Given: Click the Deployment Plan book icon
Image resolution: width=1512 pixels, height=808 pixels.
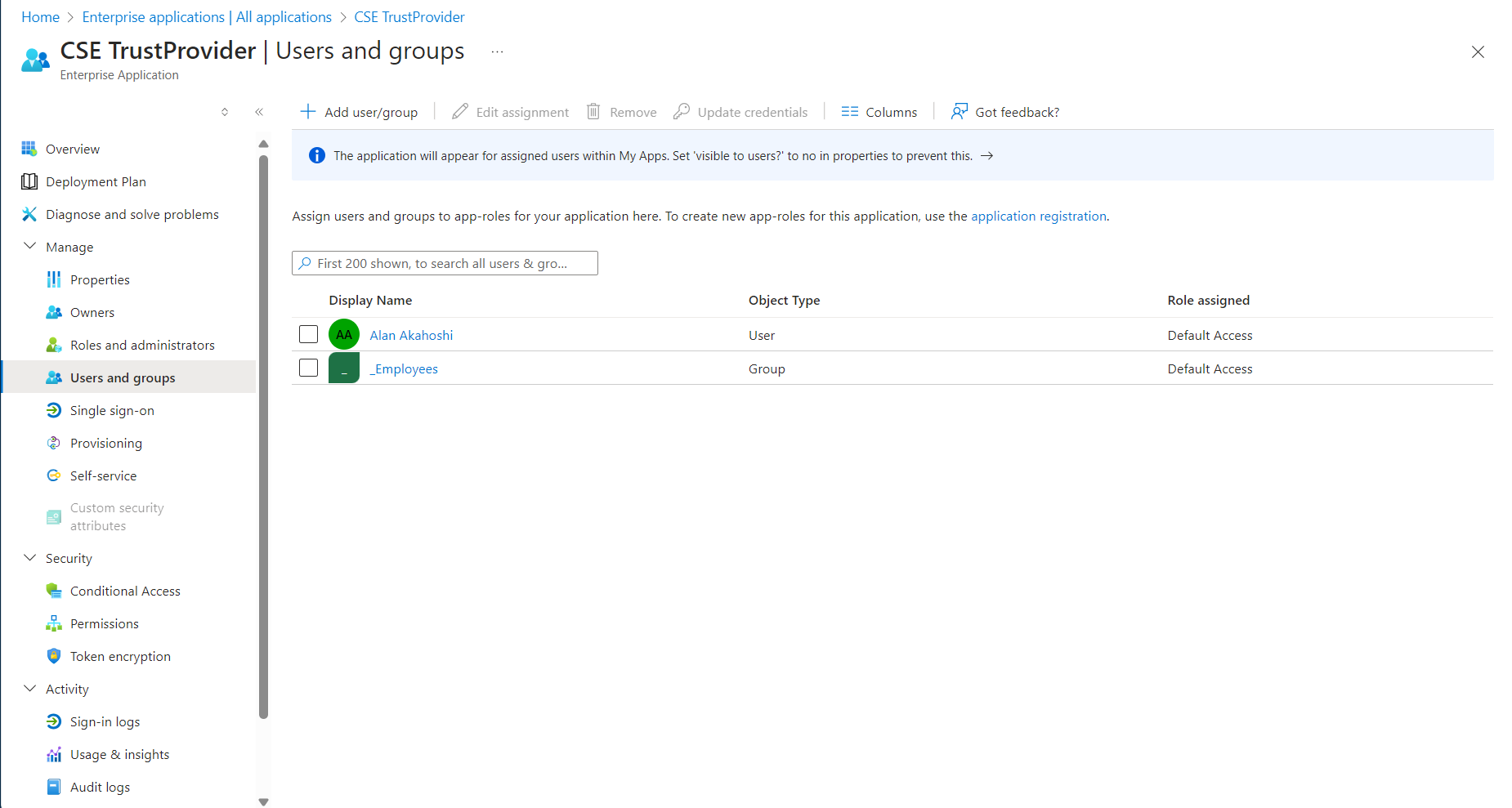Looking at the screenshot, I should (29, 181).
